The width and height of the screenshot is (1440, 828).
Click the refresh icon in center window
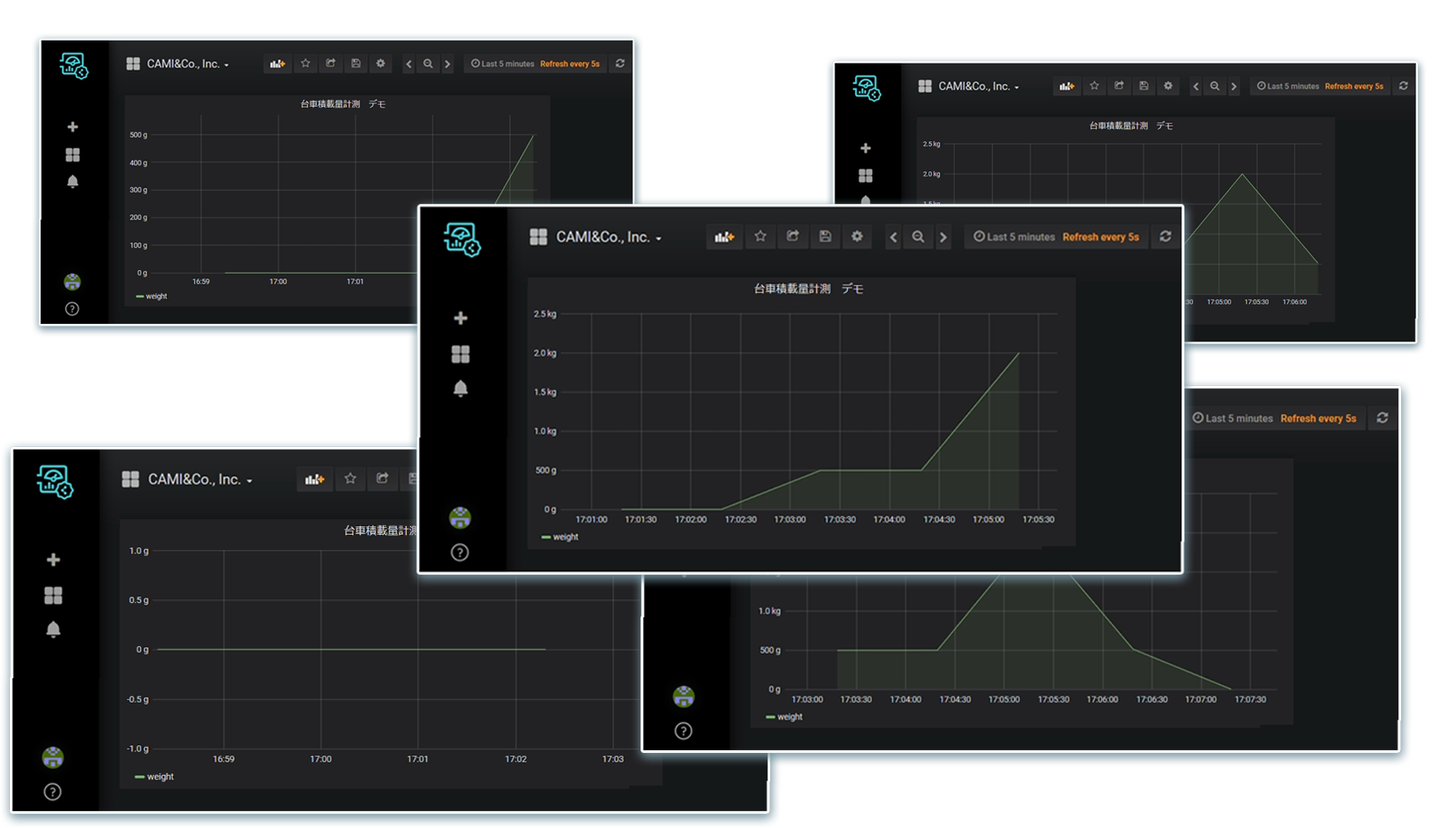tap(1165, 237)
